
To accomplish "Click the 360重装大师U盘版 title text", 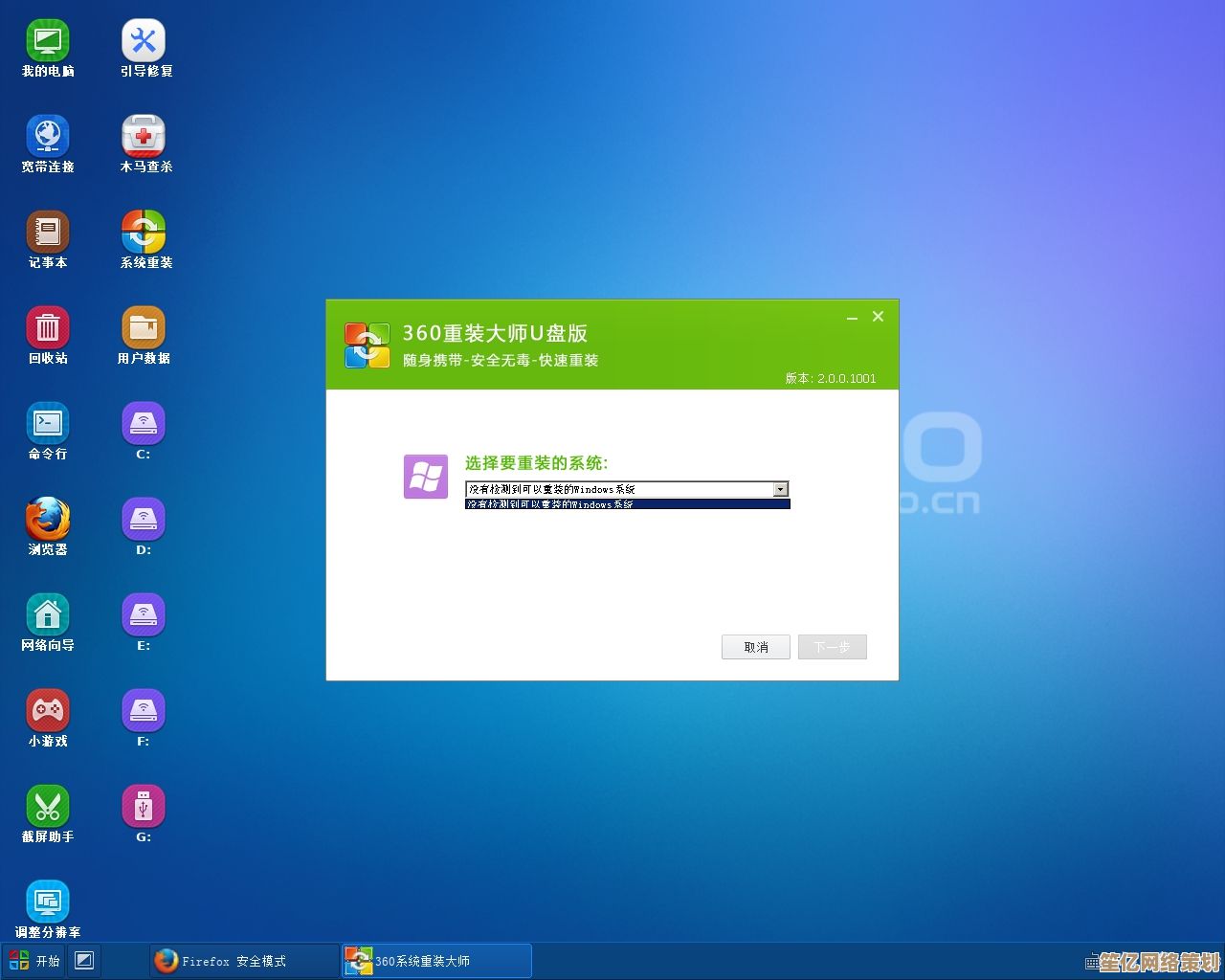I will coord(495,333).
